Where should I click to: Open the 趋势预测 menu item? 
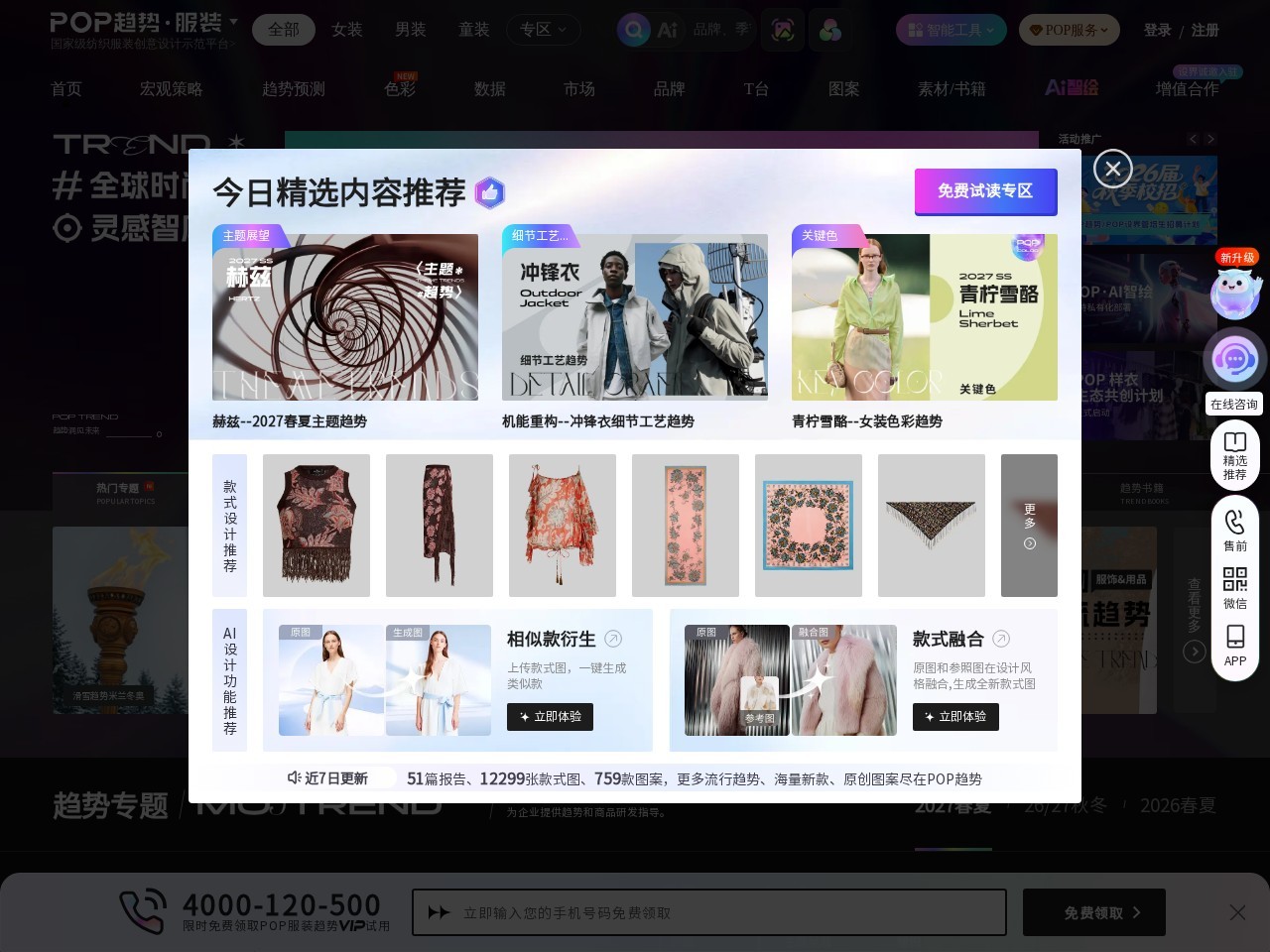point(293,88)
